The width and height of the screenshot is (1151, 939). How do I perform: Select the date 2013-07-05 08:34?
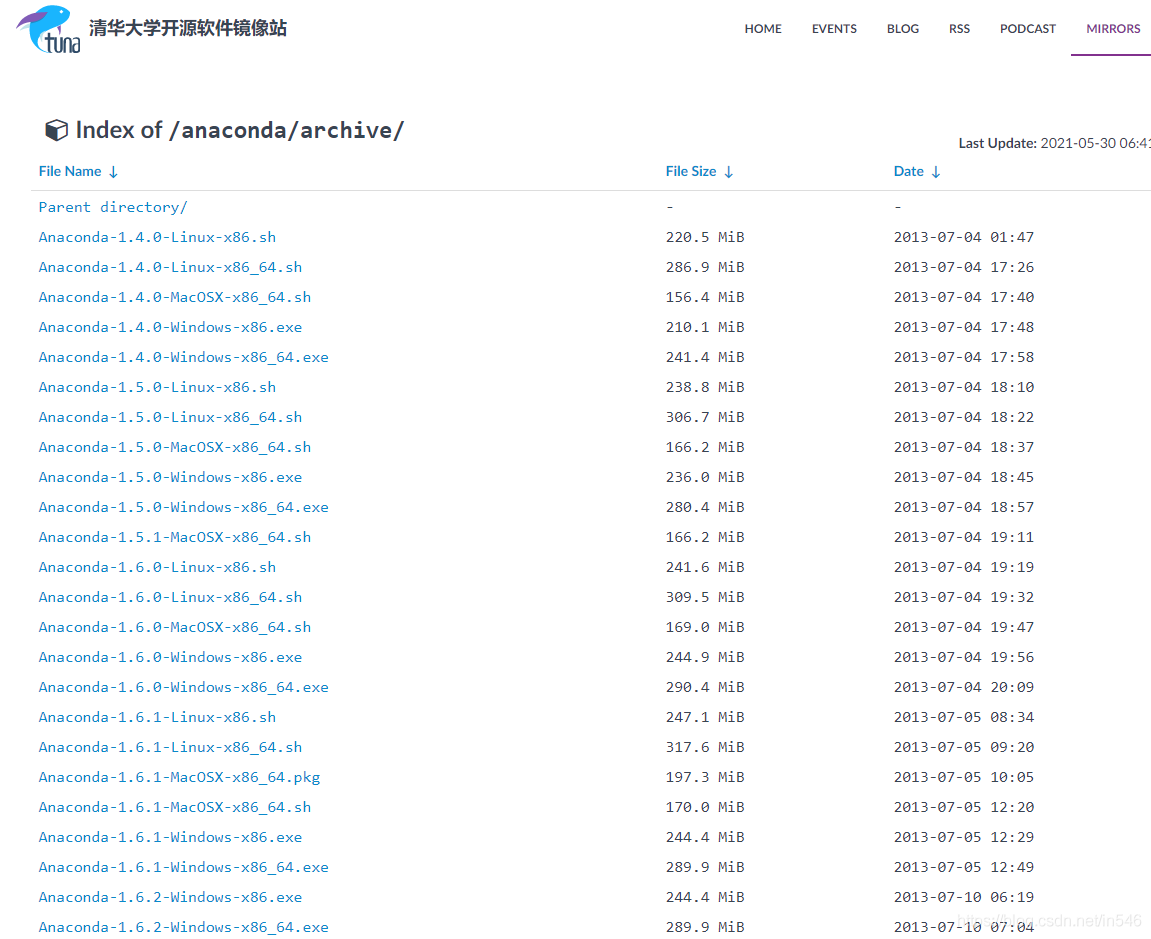pos(964,717)
